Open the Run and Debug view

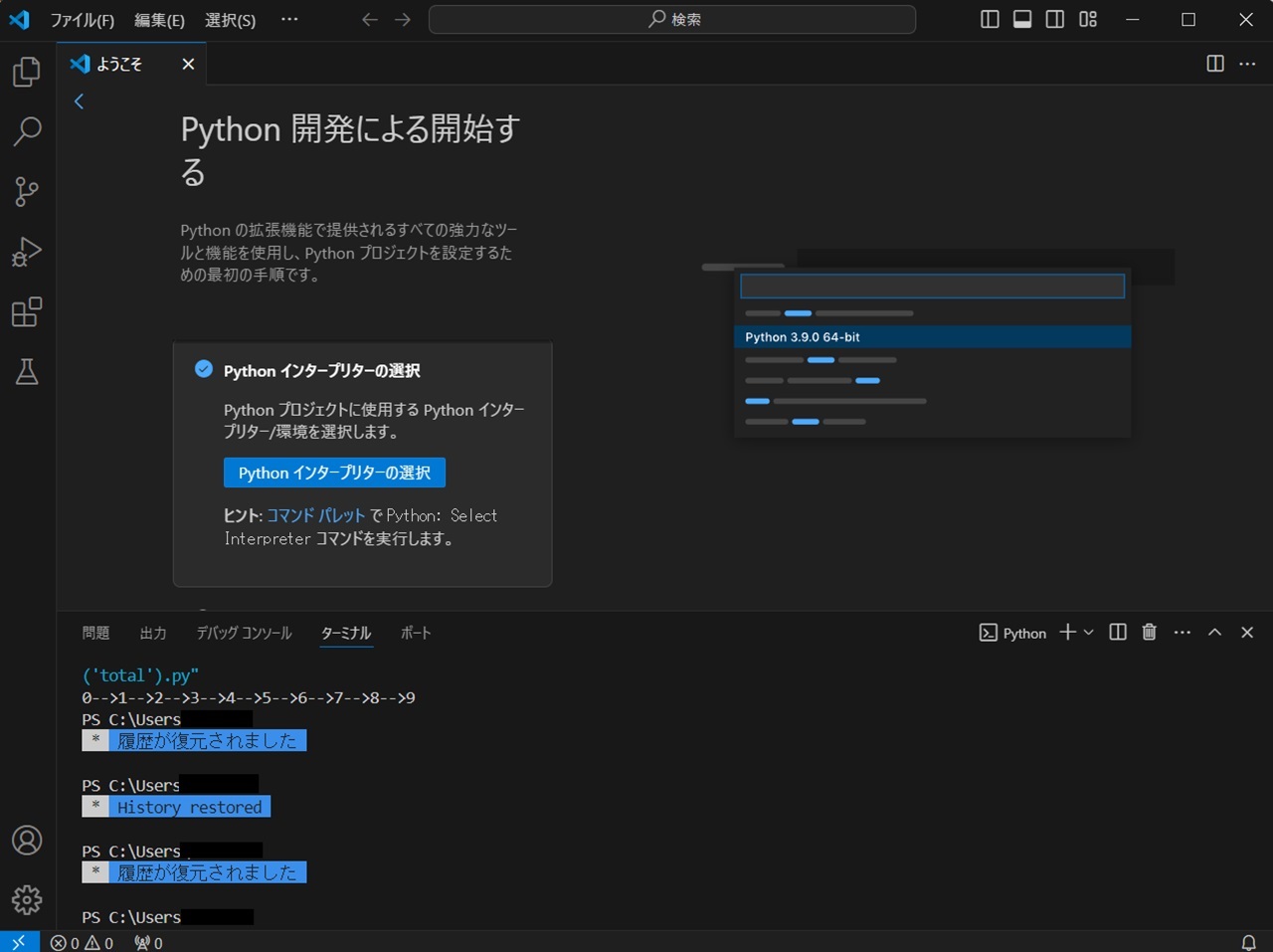(x=27, y=252)
